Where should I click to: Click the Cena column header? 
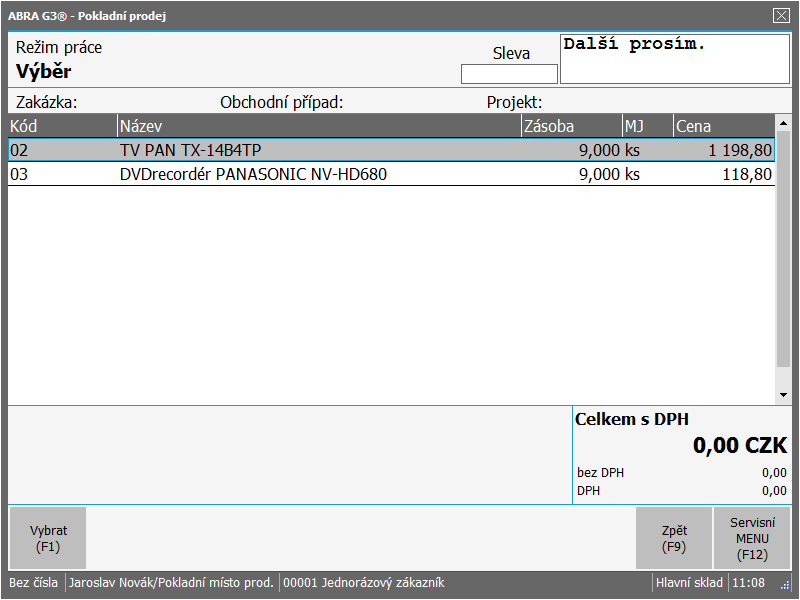point(722,126)
